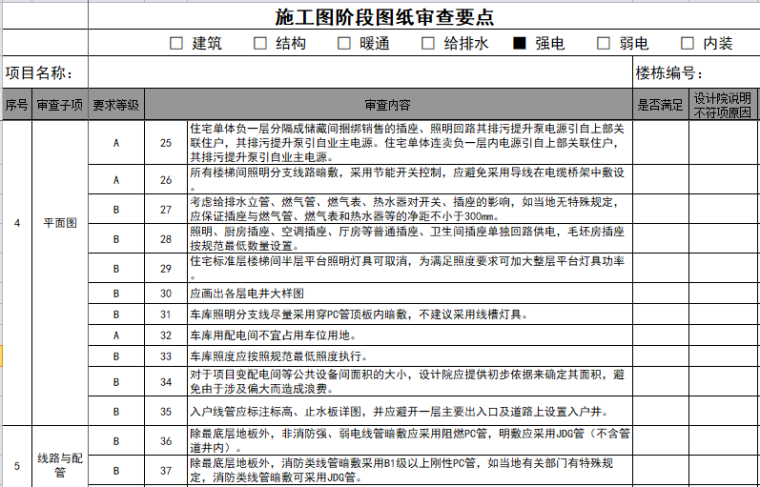Check the 建筑 checkbox

(176, 43)
